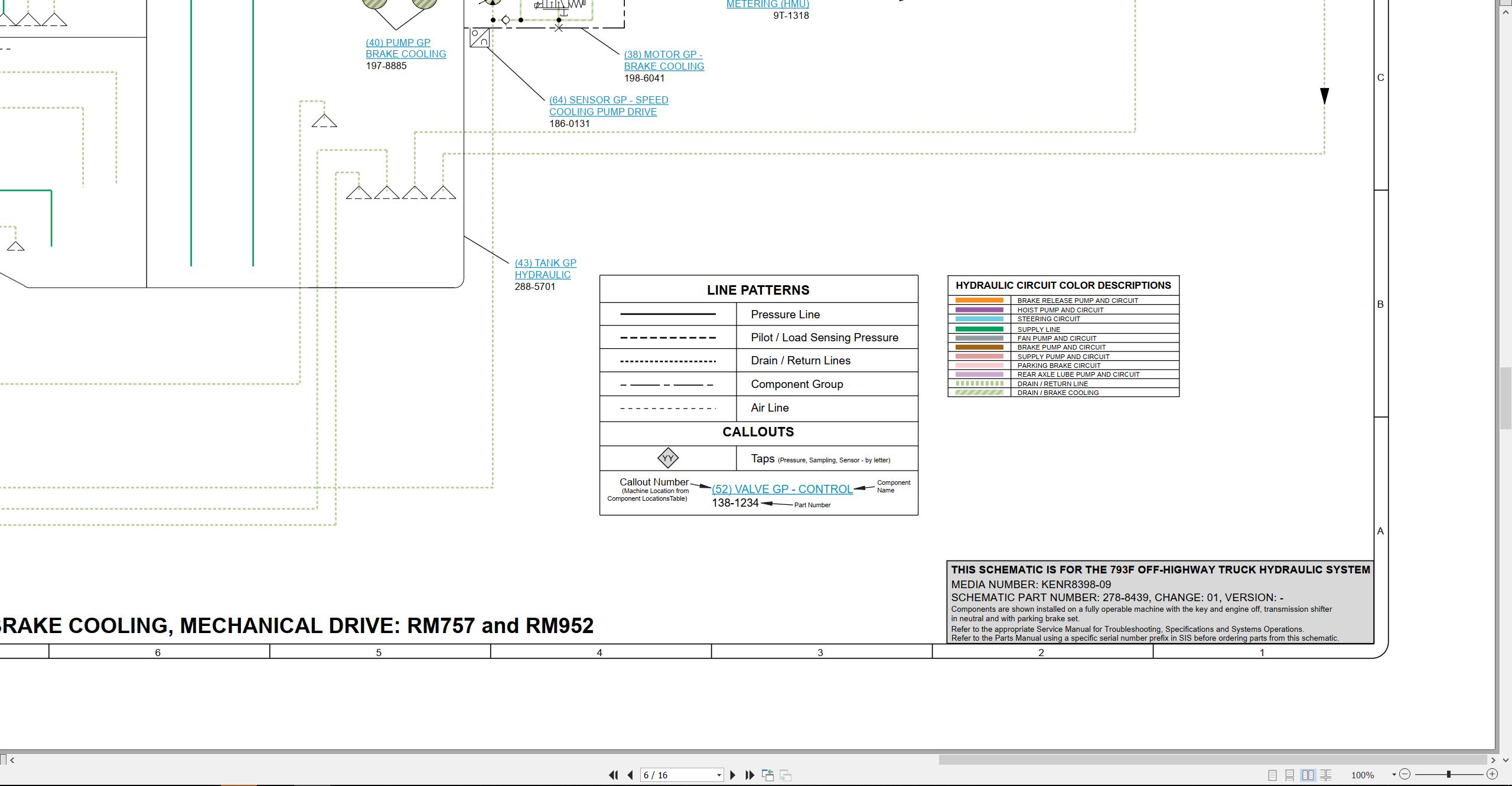Click the Component Group label
The height and width of the screenshot is (786, 1512).
pyautogui.click(x=797, y=384)
